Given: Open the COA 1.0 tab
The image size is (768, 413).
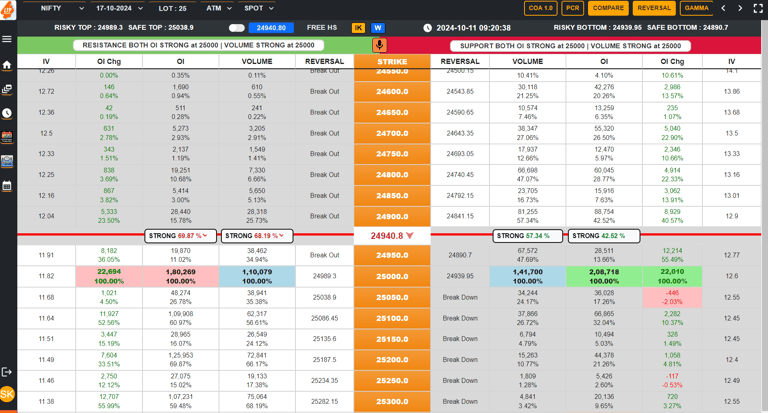Looking at the screenshot, I should point(541,8).
